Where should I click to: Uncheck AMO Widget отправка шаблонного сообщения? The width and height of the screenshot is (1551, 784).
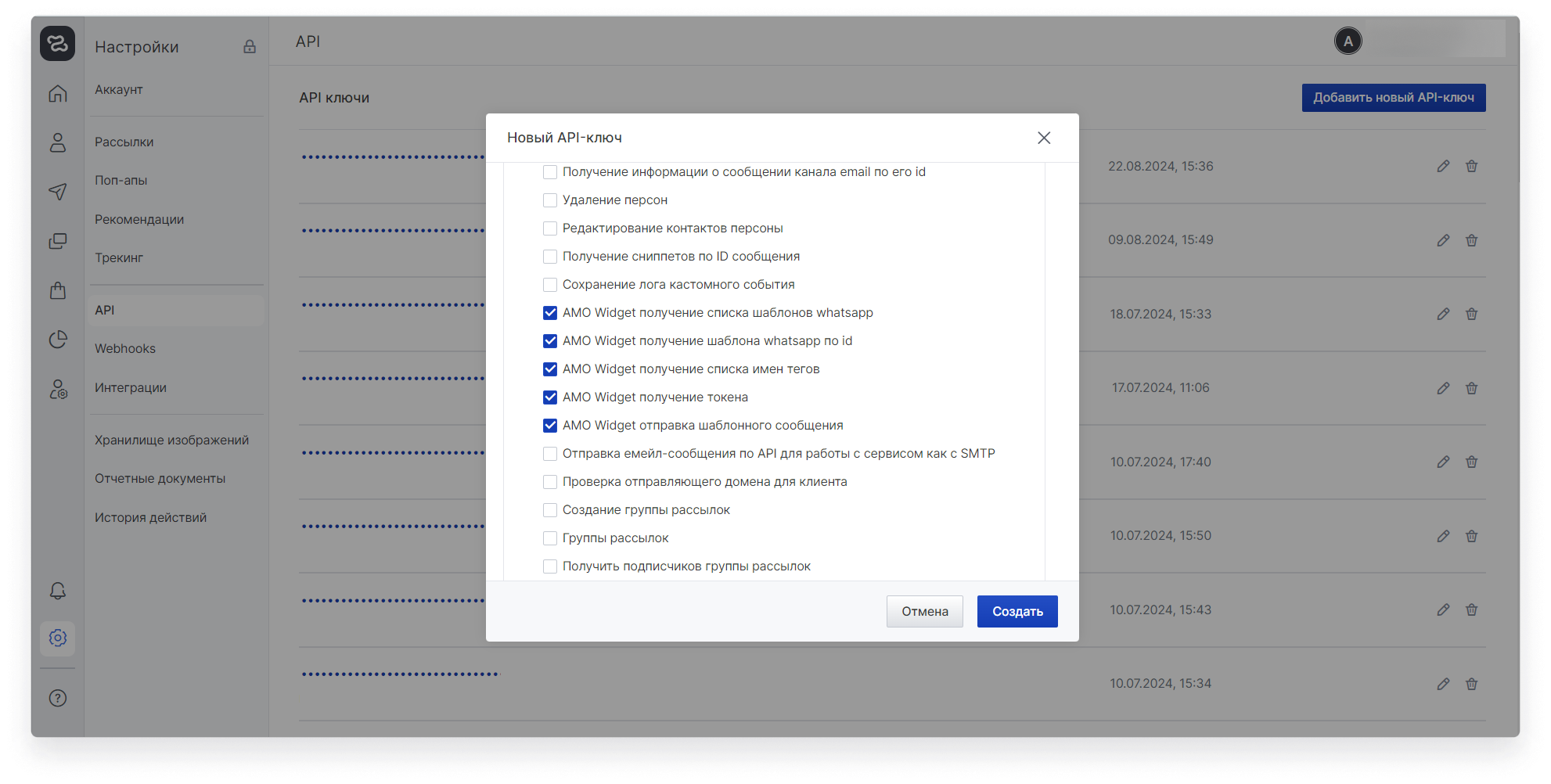[550, 426]
